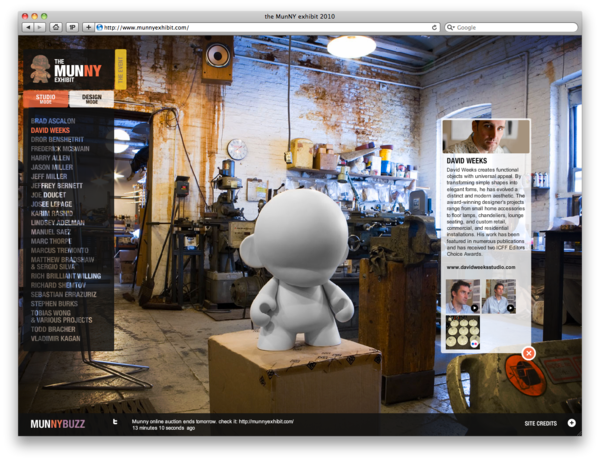Click the David Weeks portrait photo
Screen dimensions: 600x461
click(x=486, y=137)
